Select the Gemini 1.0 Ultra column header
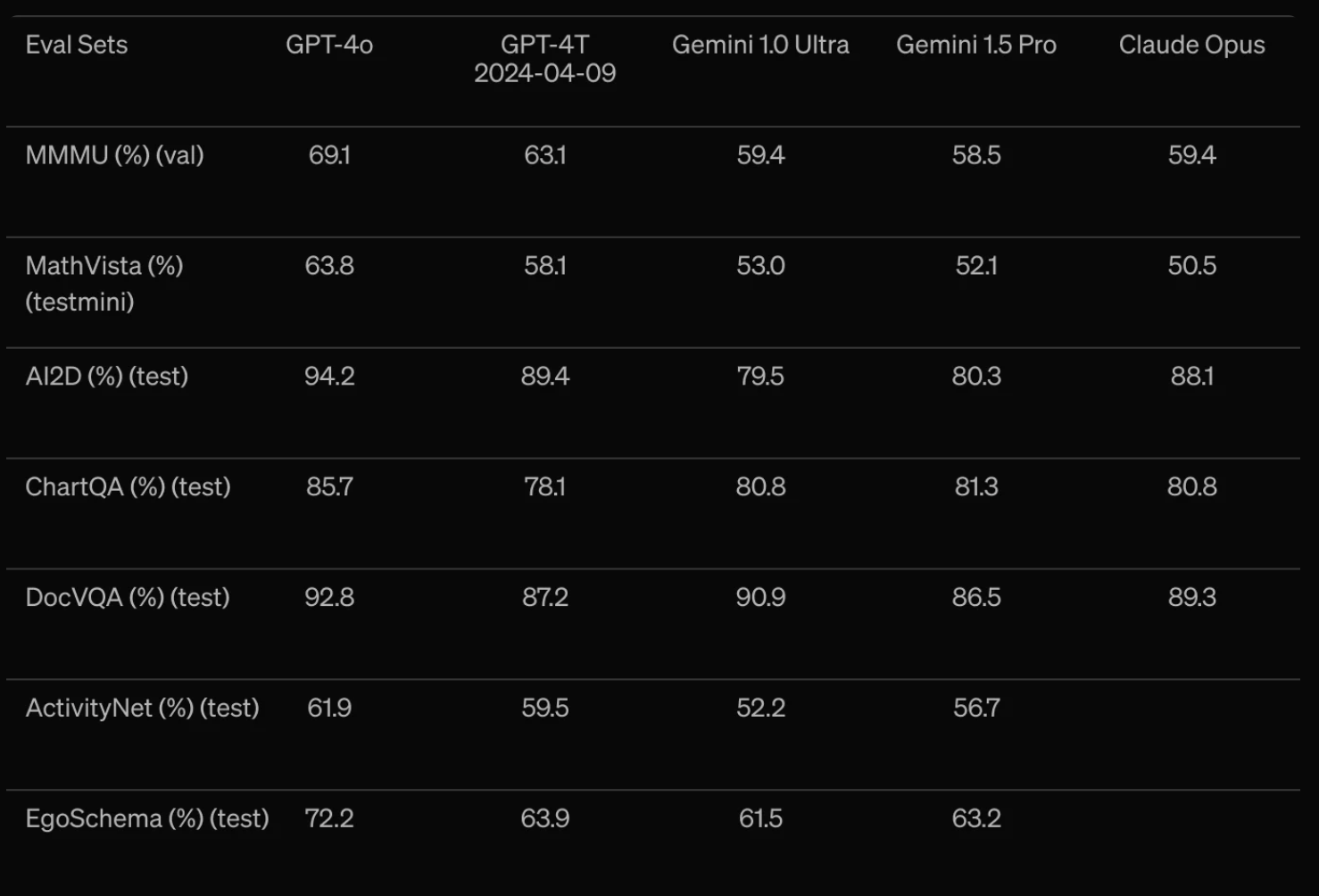 point(760,45)
